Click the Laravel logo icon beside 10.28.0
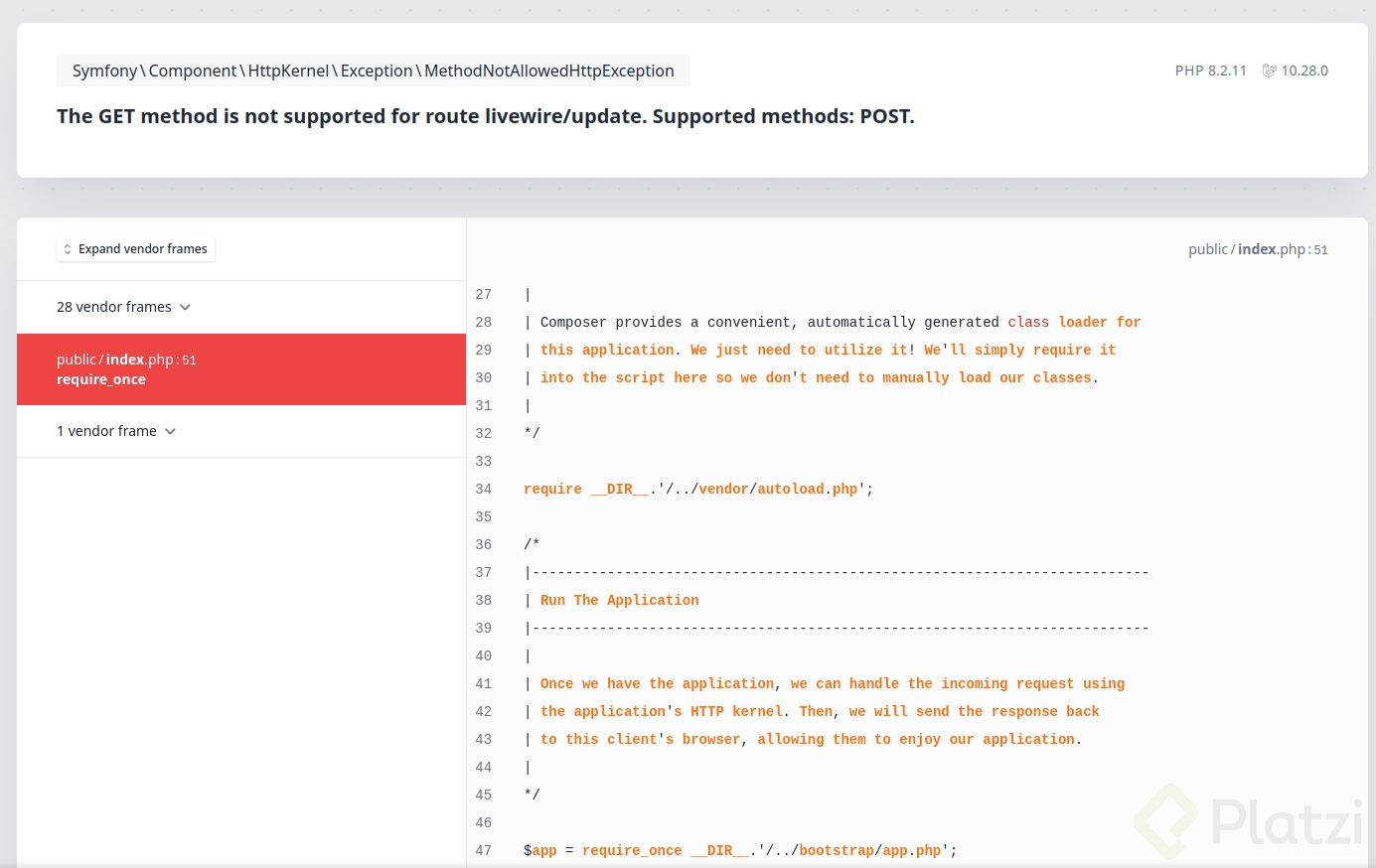The image size is (1376, 868). 1269,71
